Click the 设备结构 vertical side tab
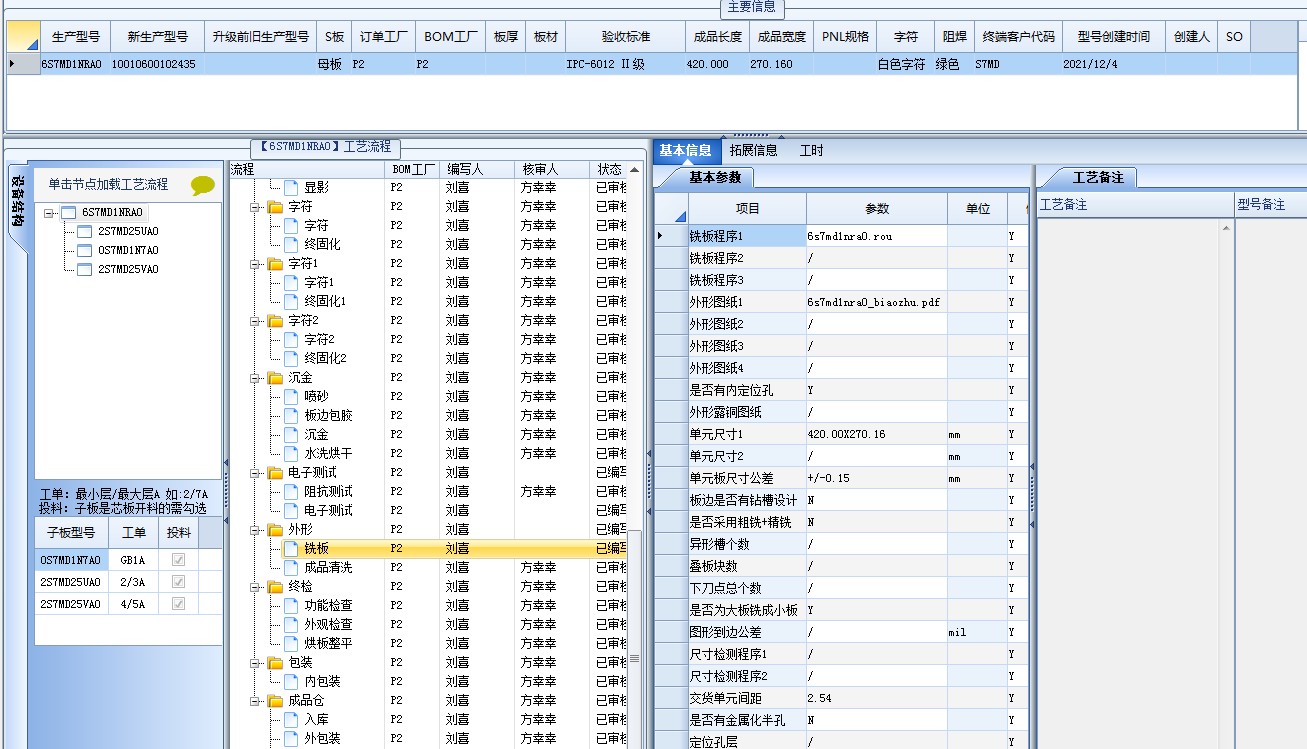Screen dimensions: 1307x749 [18, 201]
